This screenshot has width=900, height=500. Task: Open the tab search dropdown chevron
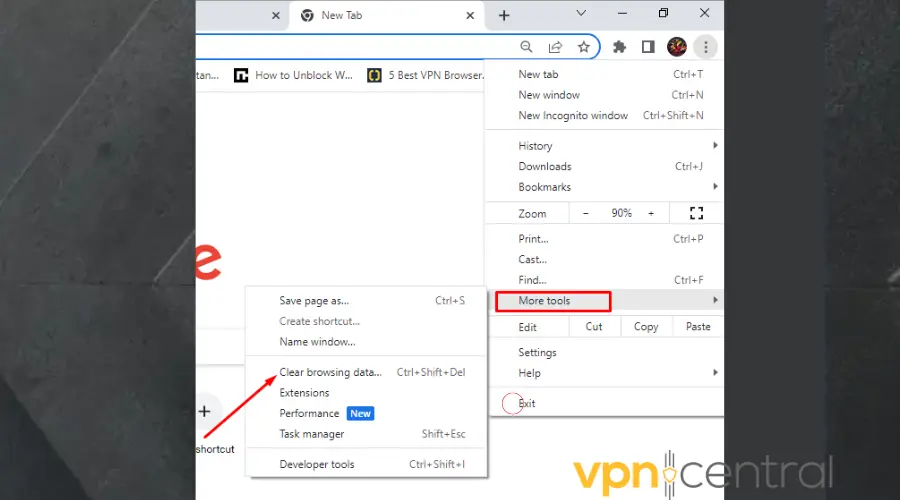(x=580, y=14)
